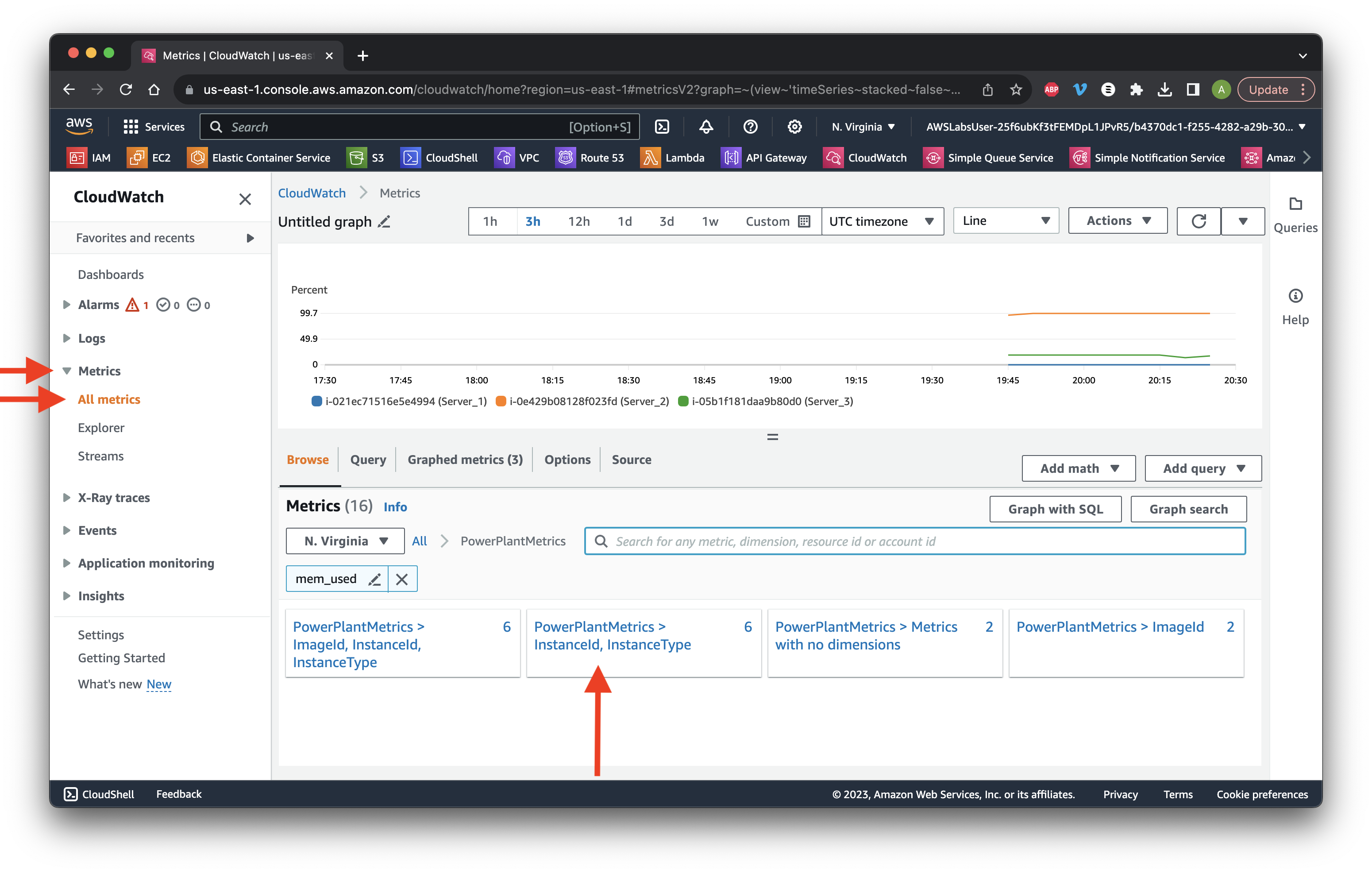Open the AWS Services grid menu

[x=154, y=127]
